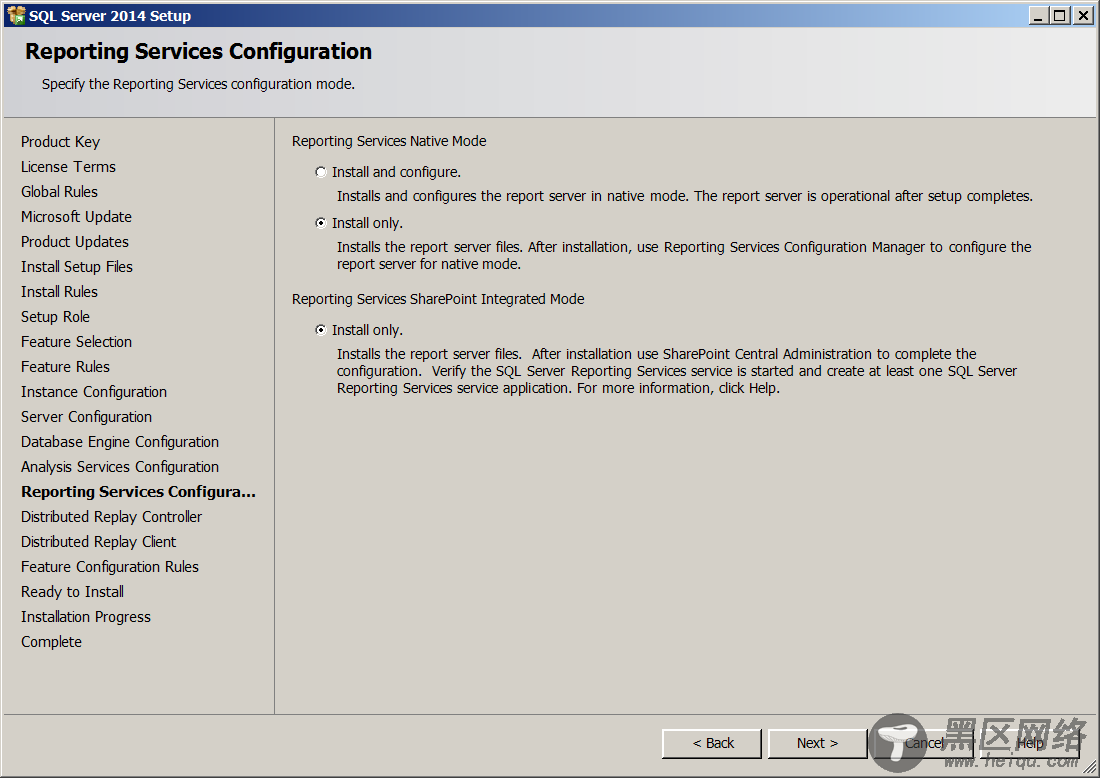Click the SQL Server setup title bar icon
1100x778 pixels.
[x=15, y=15]
